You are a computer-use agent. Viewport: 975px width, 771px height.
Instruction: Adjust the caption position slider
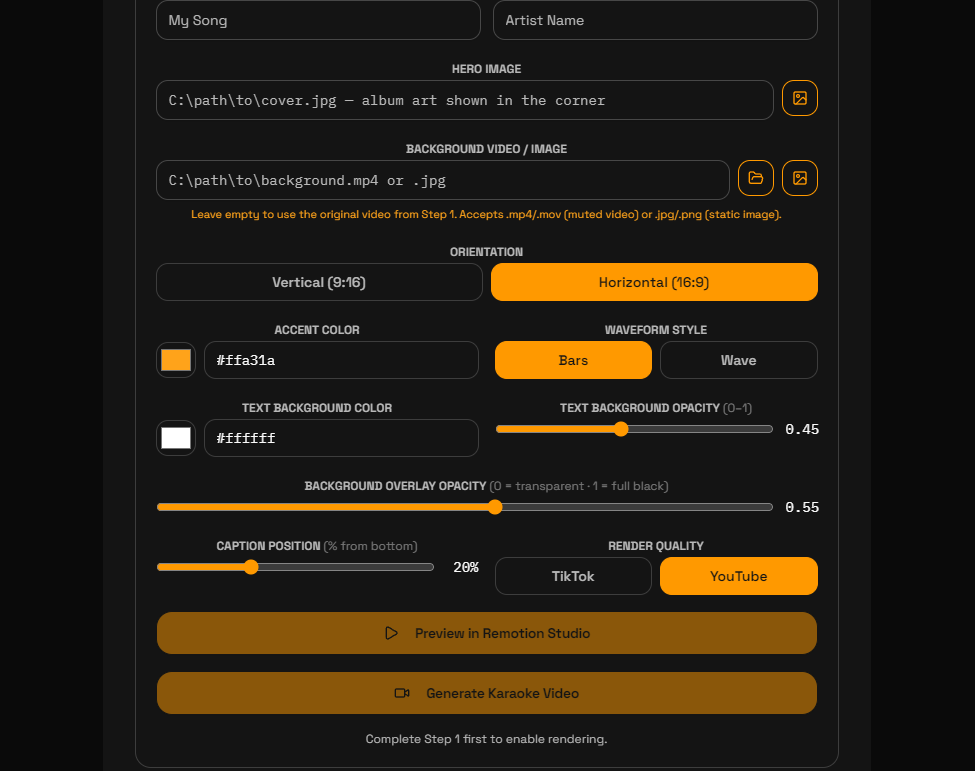(295, 567)
